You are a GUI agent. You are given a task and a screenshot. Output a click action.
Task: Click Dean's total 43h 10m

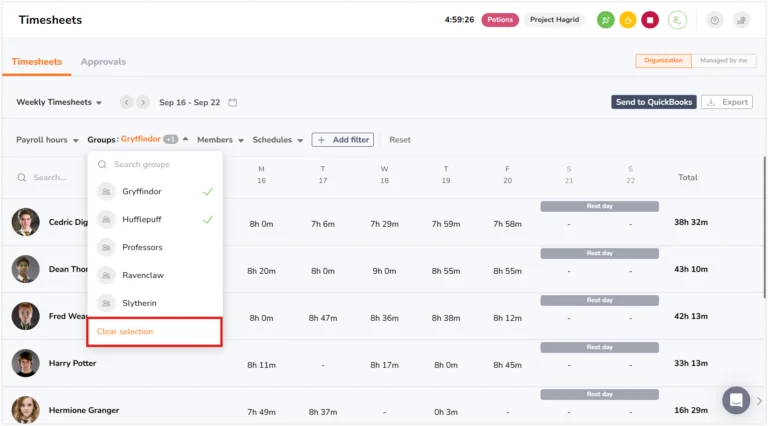pyautogui.click(x=691, y=269)
